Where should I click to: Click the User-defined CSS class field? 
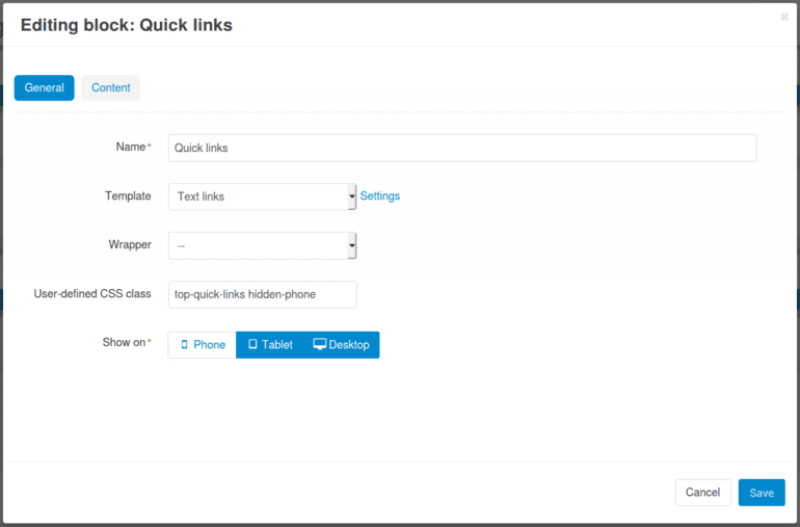[262, 294]
